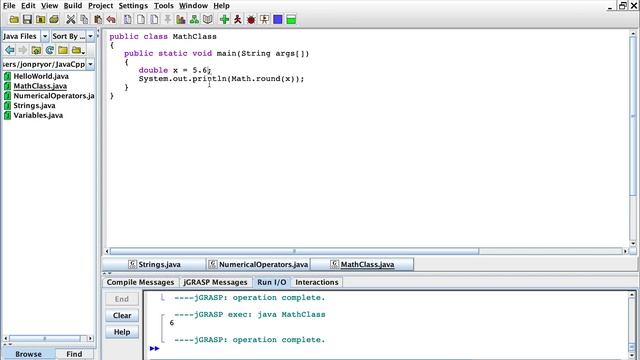Open the View menu
The image size is (640, 360).
click(x=49, y=6)
